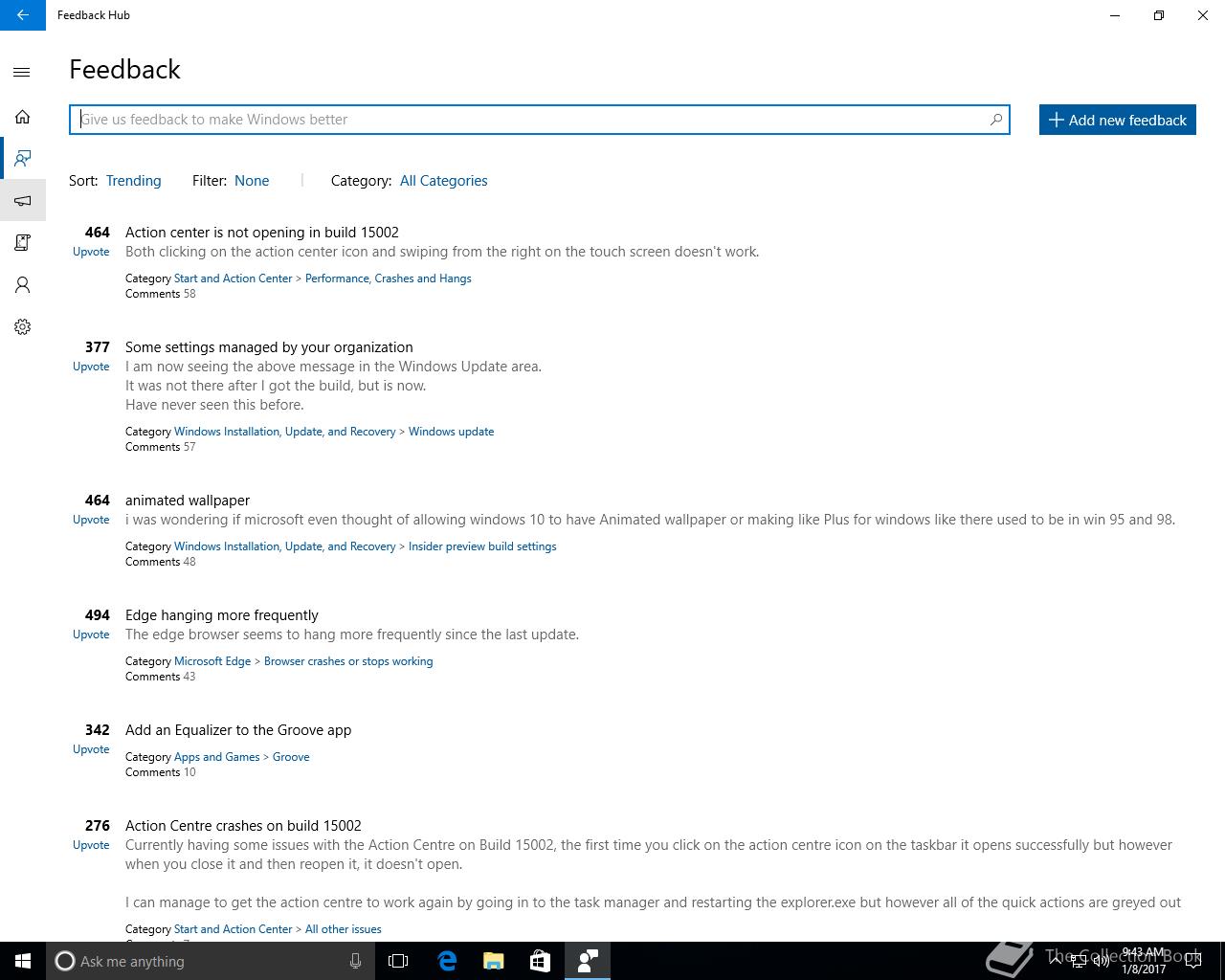This screenshot has width=1225, height=980.
Task: Open Settings gear icon in sidebar
Action: [22, 326]
